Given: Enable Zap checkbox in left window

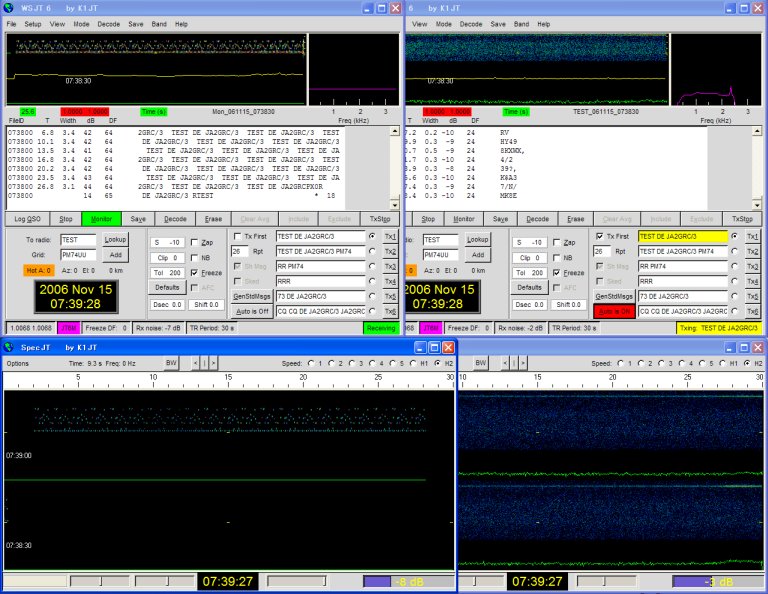Looking at the screenshot, I should click(x=194, y=242).
